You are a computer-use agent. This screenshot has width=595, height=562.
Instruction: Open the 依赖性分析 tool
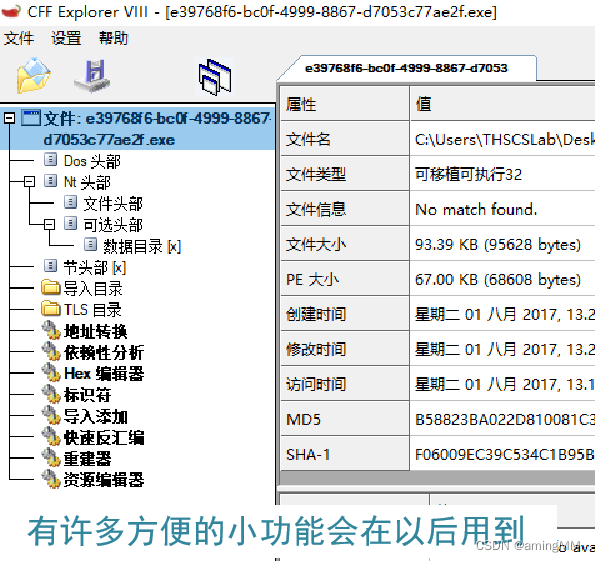[104, 352]
